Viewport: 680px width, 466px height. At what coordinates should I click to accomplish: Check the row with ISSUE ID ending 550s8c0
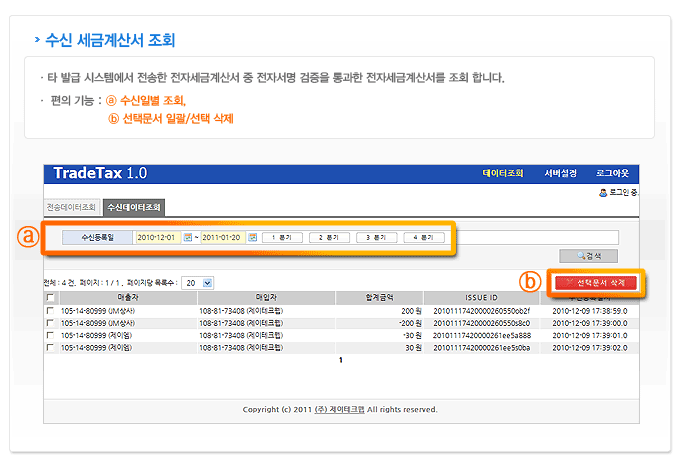50,323
